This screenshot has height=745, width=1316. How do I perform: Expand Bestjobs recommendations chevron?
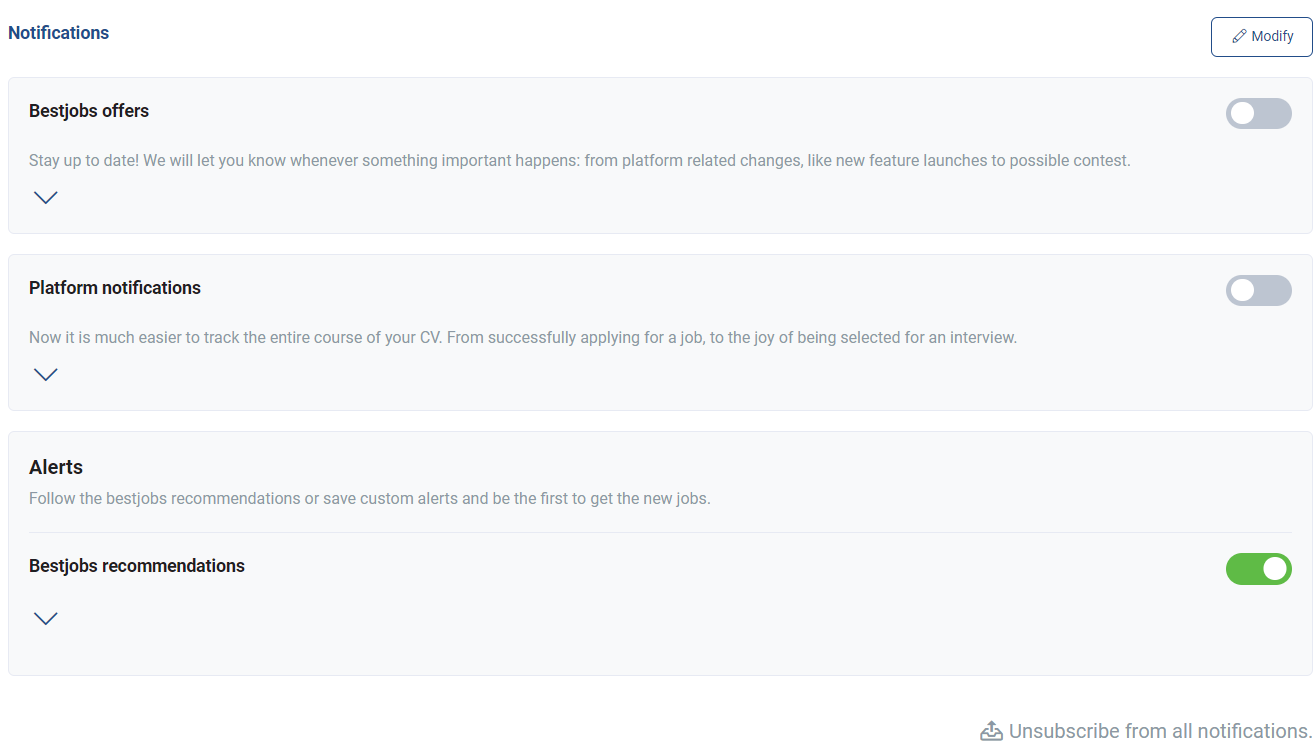click(x=46, y=618)
